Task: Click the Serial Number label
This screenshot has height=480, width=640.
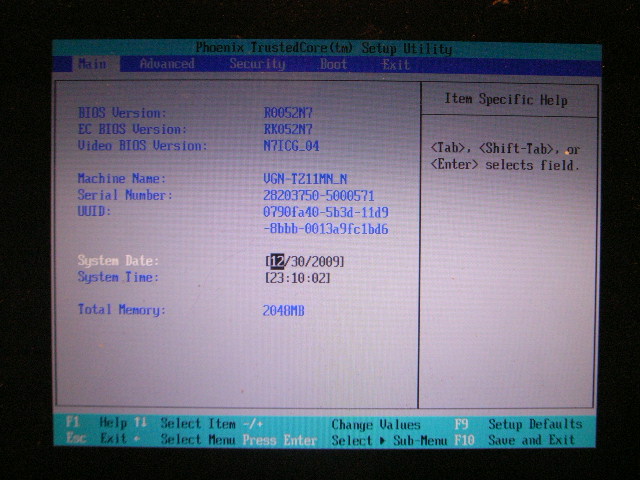Action: click(x=125, y=195)
